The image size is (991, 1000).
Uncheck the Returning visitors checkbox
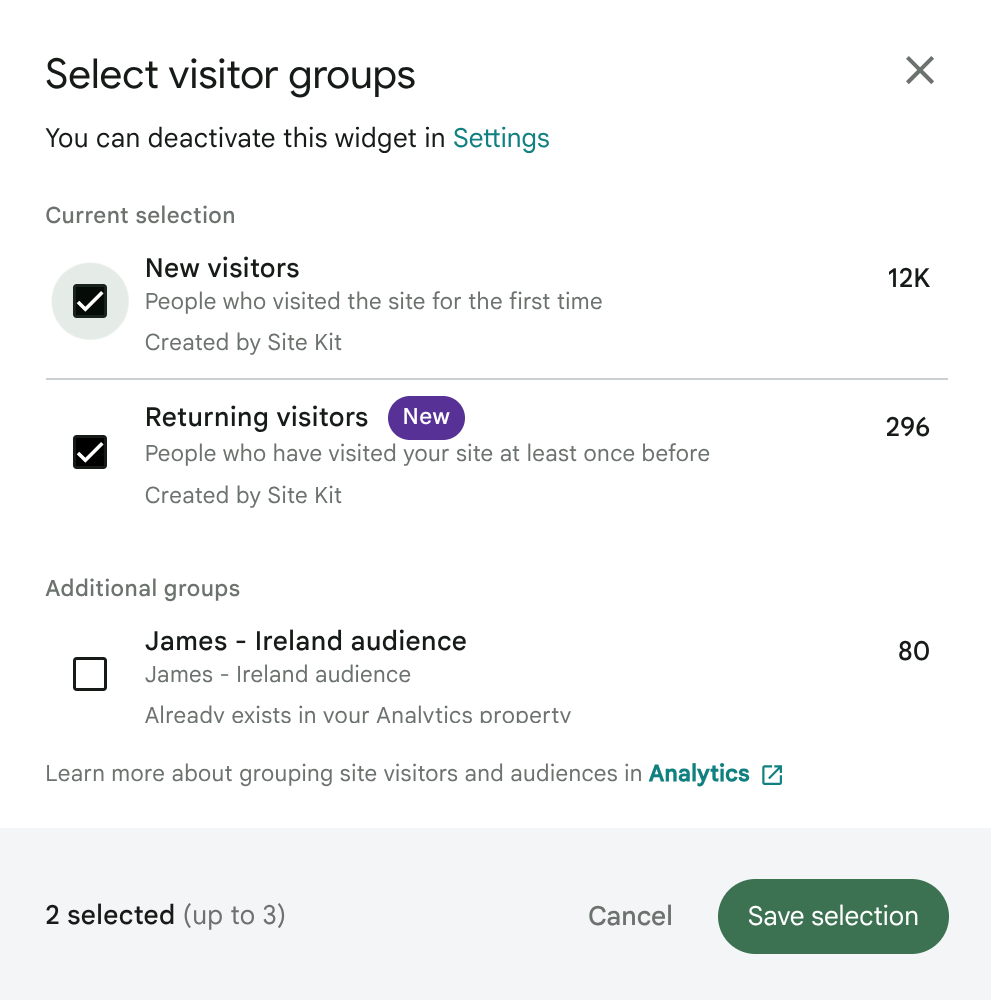pyautogui.click(x=90, y=453)
